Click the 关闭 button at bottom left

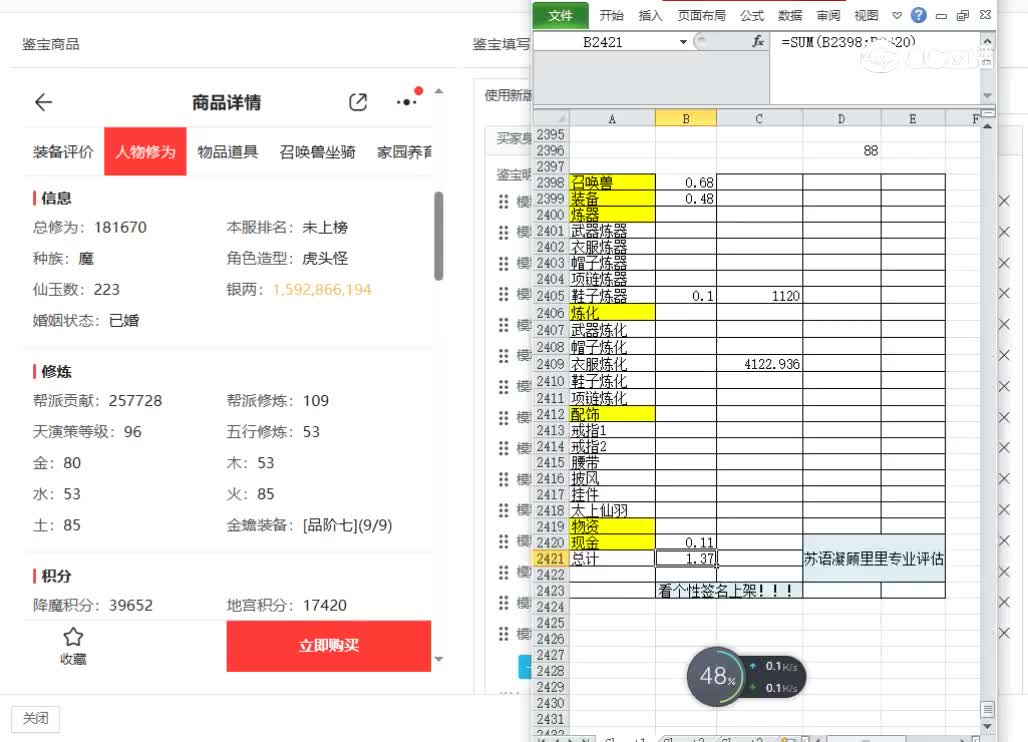click(x=35, y=718)
